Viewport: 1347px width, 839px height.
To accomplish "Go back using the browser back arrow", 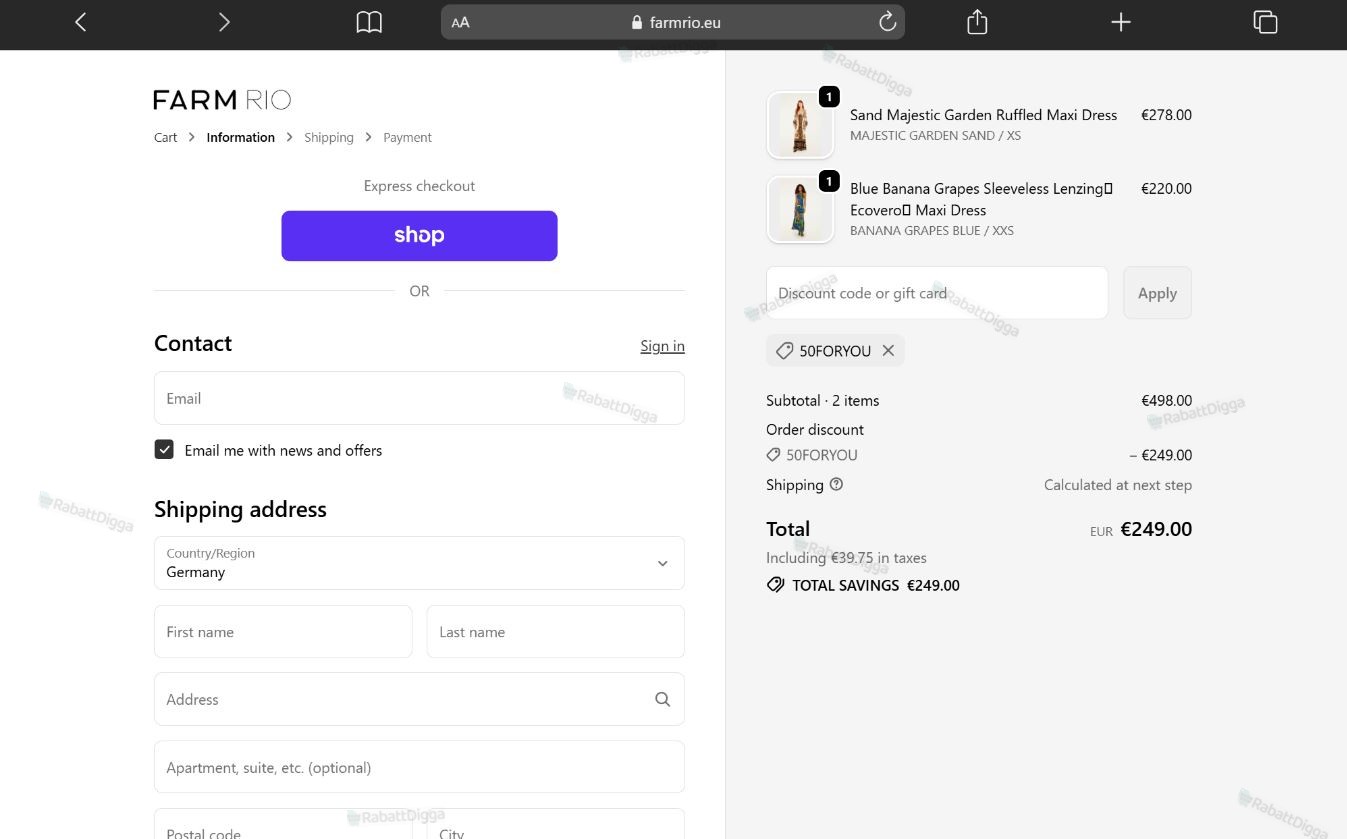I will 81,22.
